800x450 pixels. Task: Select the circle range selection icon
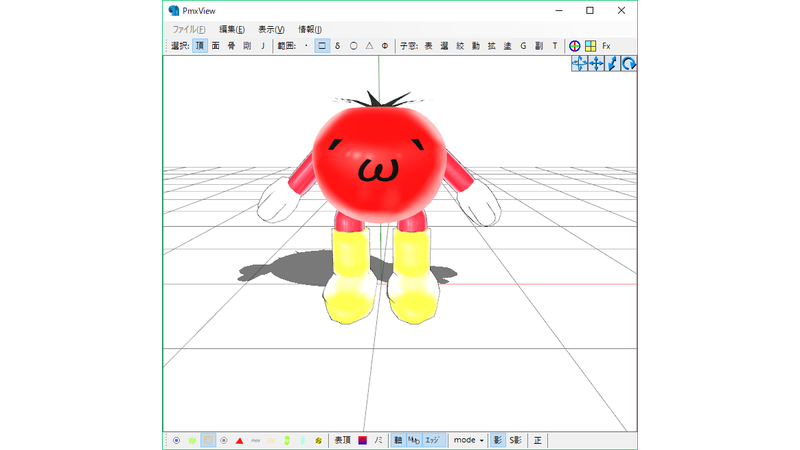pos(353,46)
